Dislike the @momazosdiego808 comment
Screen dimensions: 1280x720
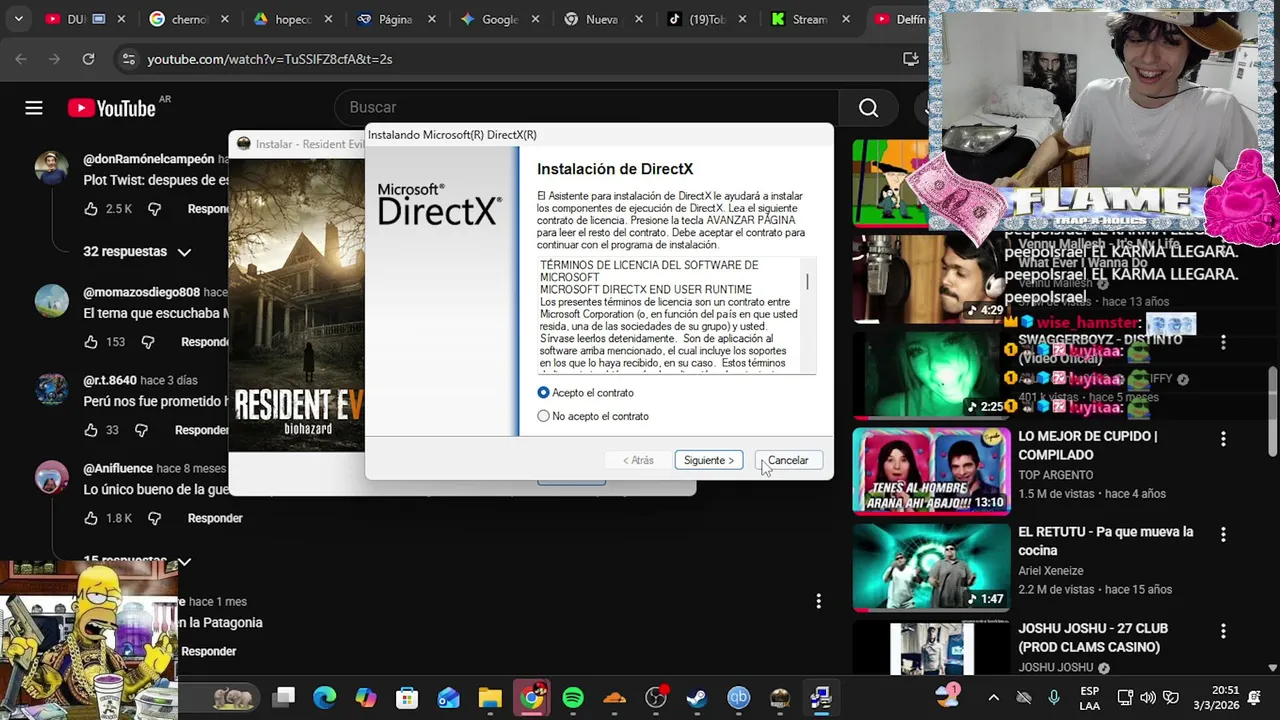click(x=148, y=342)
